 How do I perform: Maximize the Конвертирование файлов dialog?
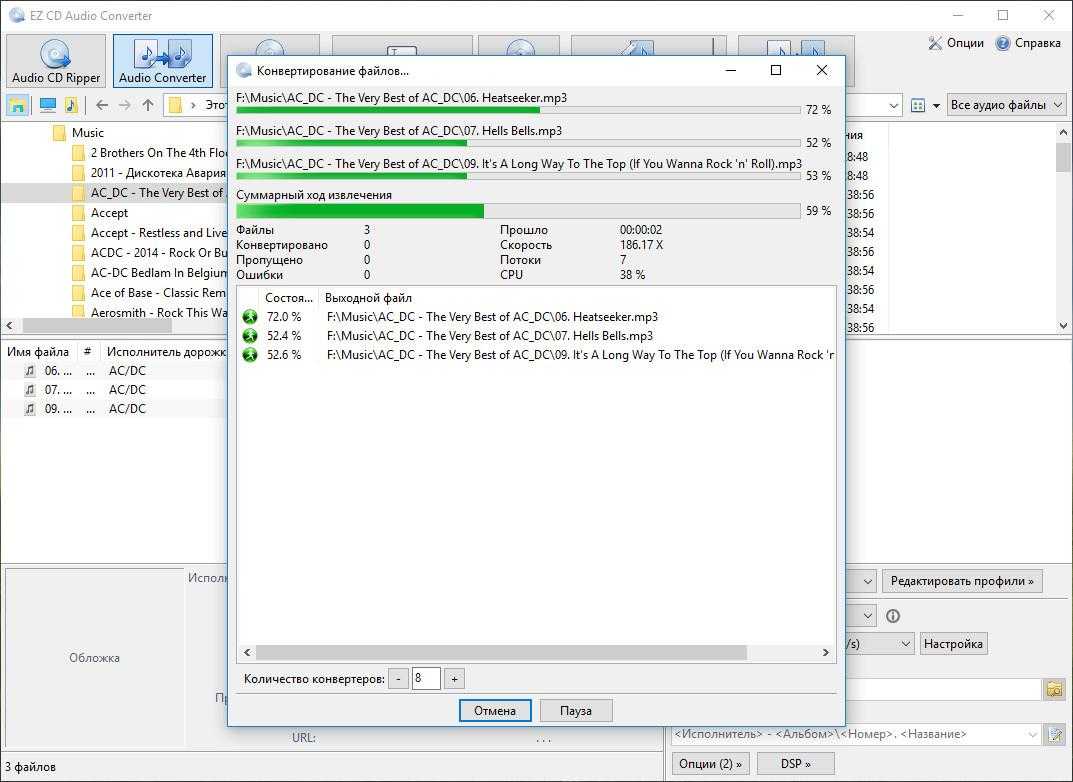click(x=775, y=70)
